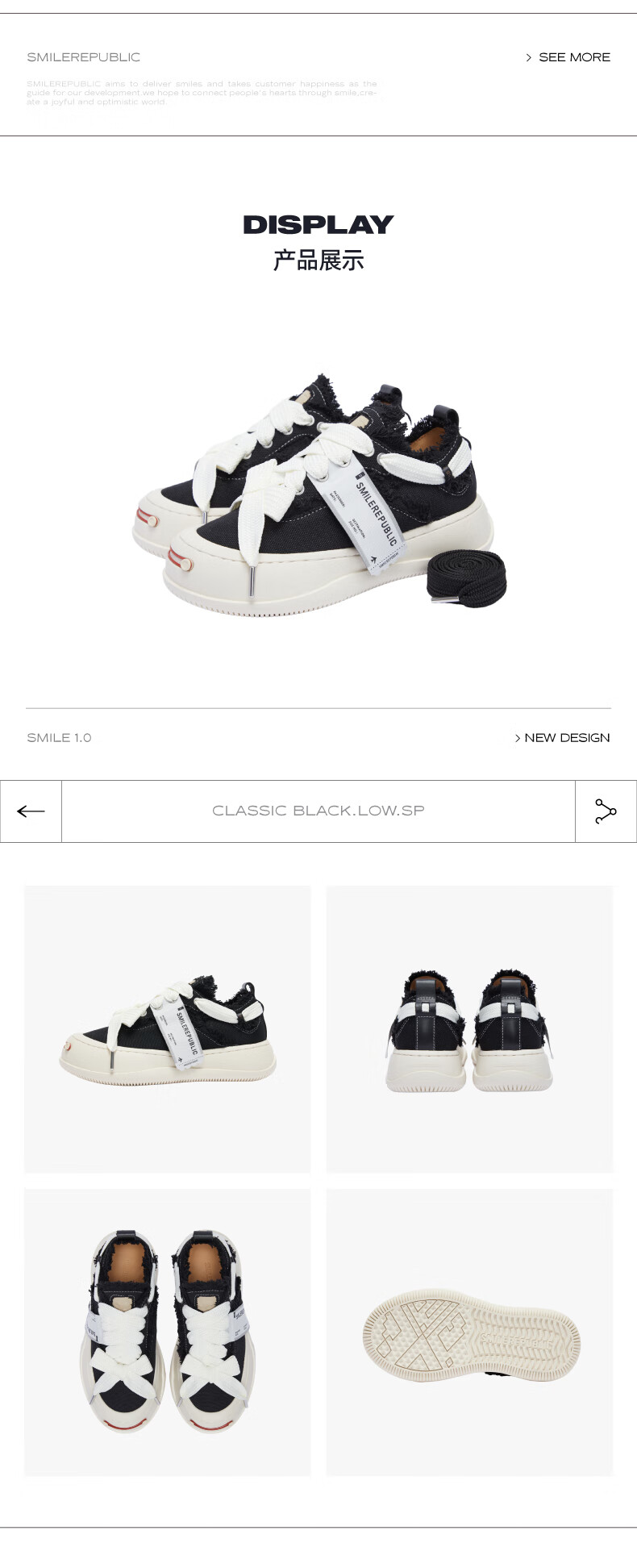
Task: Click the chevron next to SEE MORE
Action: pyautogui.click(x=529, y=57)
